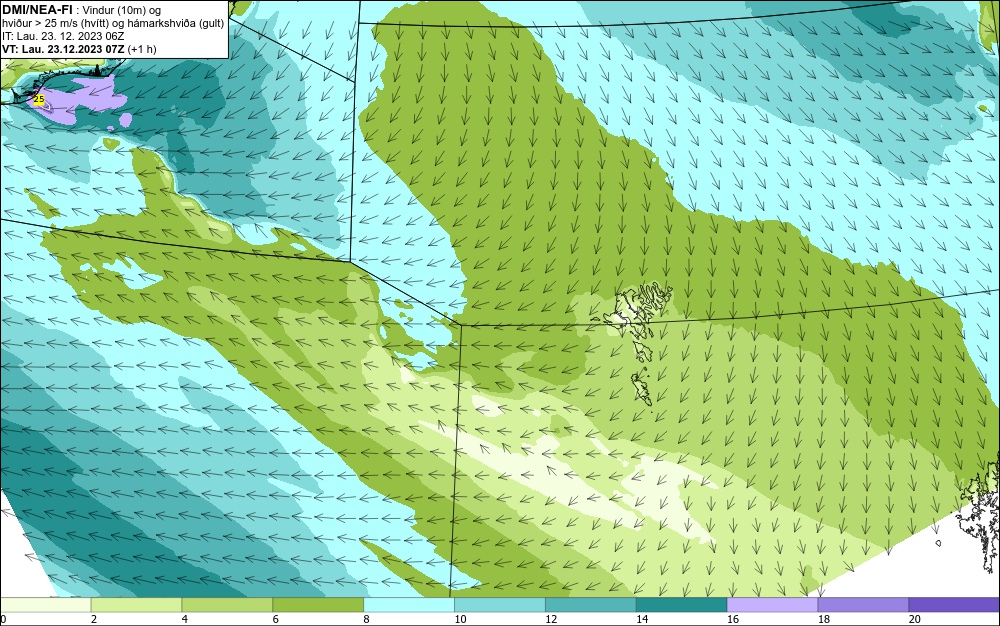This screenshot has height=626, width=1000.
Task: Click the 'IT: Lau. 23. 12. 2023 06Z' line
Action: coord(63,36)
